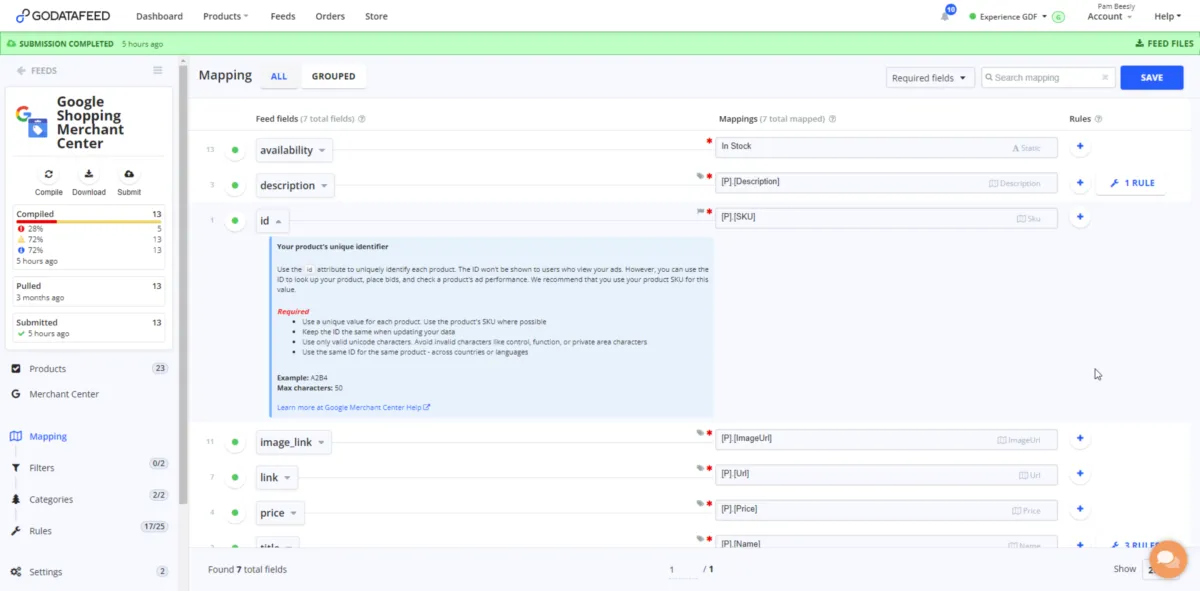Toggle the availability field status dot

(235, 150)
